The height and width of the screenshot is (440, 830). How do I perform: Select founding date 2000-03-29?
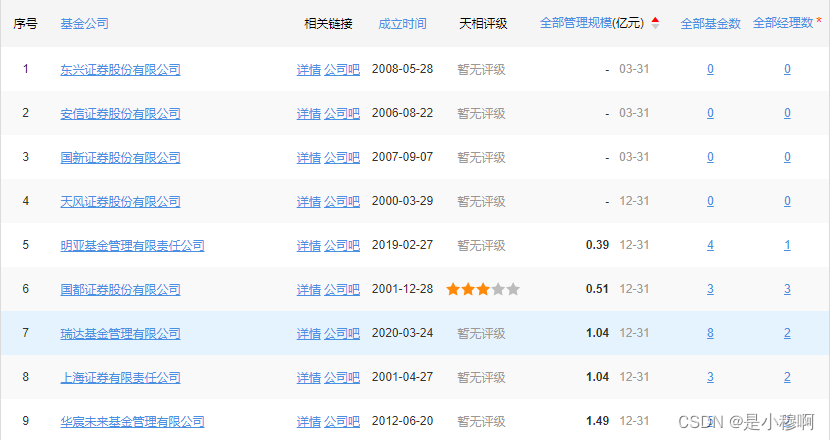402,201
